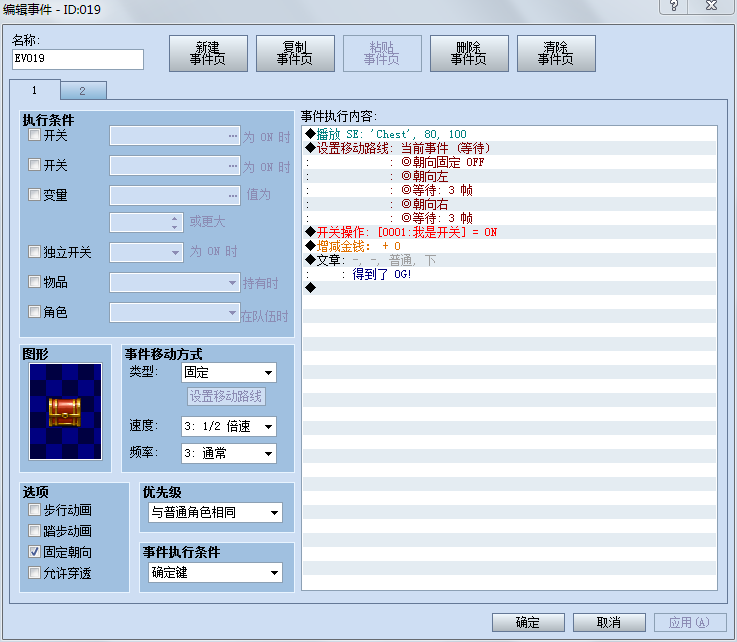Select the 文章 command line
Image resolution: width=737 pixels, height=642 pixels.
(x=510, y=260)
